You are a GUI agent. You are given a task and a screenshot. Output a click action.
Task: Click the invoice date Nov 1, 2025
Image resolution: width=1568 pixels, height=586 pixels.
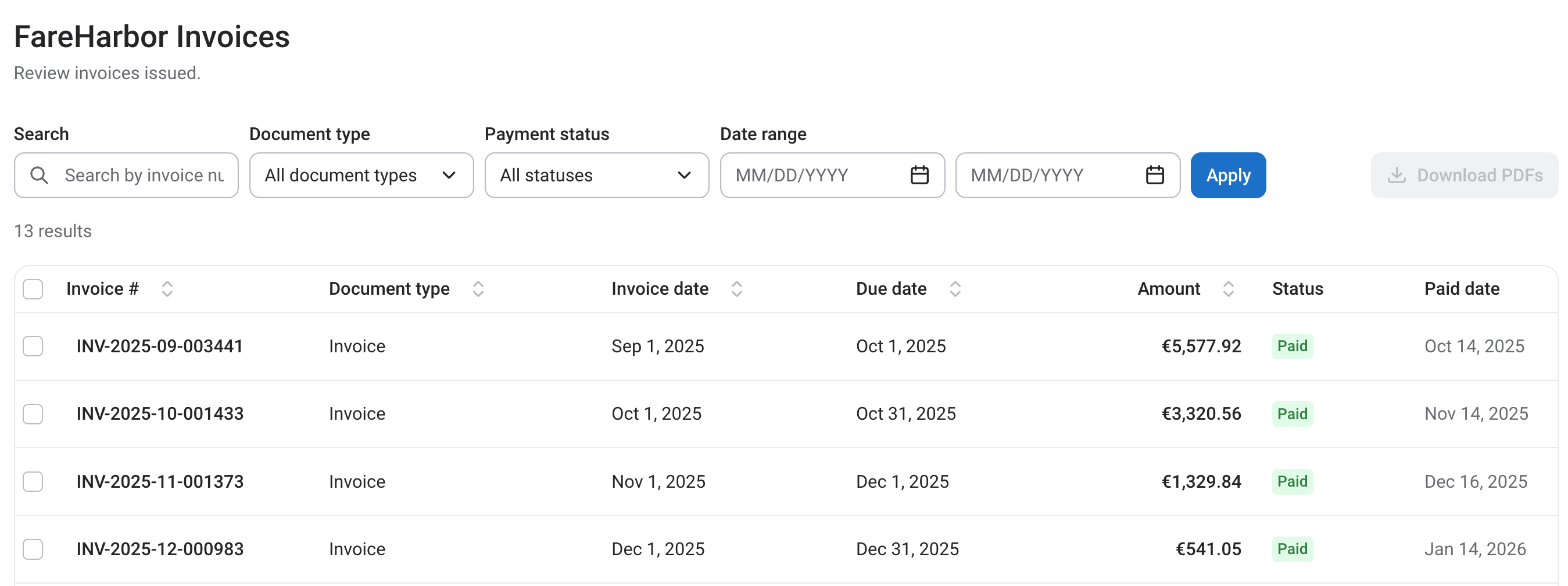pyautogui.click(x=658, y=481)
